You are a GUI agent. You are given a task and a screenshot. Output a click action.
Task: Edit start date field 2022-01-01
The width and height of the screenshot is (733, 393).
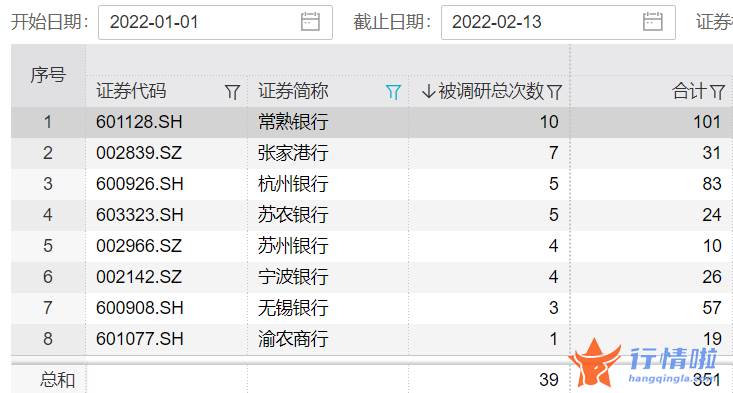click(x=216, y=22)
